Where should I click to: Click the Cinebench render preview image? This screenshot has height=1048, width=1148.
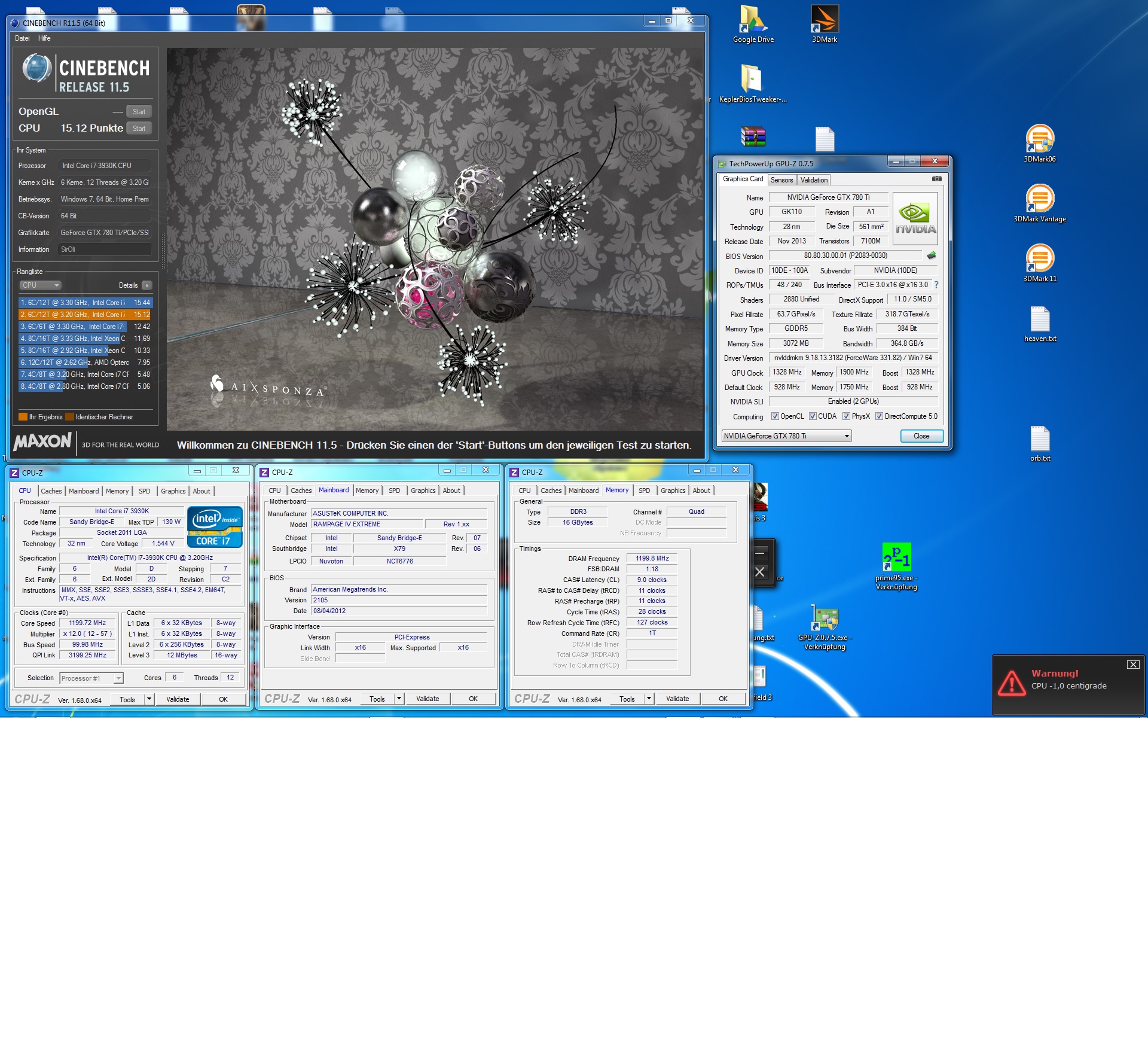click(435, 239)
